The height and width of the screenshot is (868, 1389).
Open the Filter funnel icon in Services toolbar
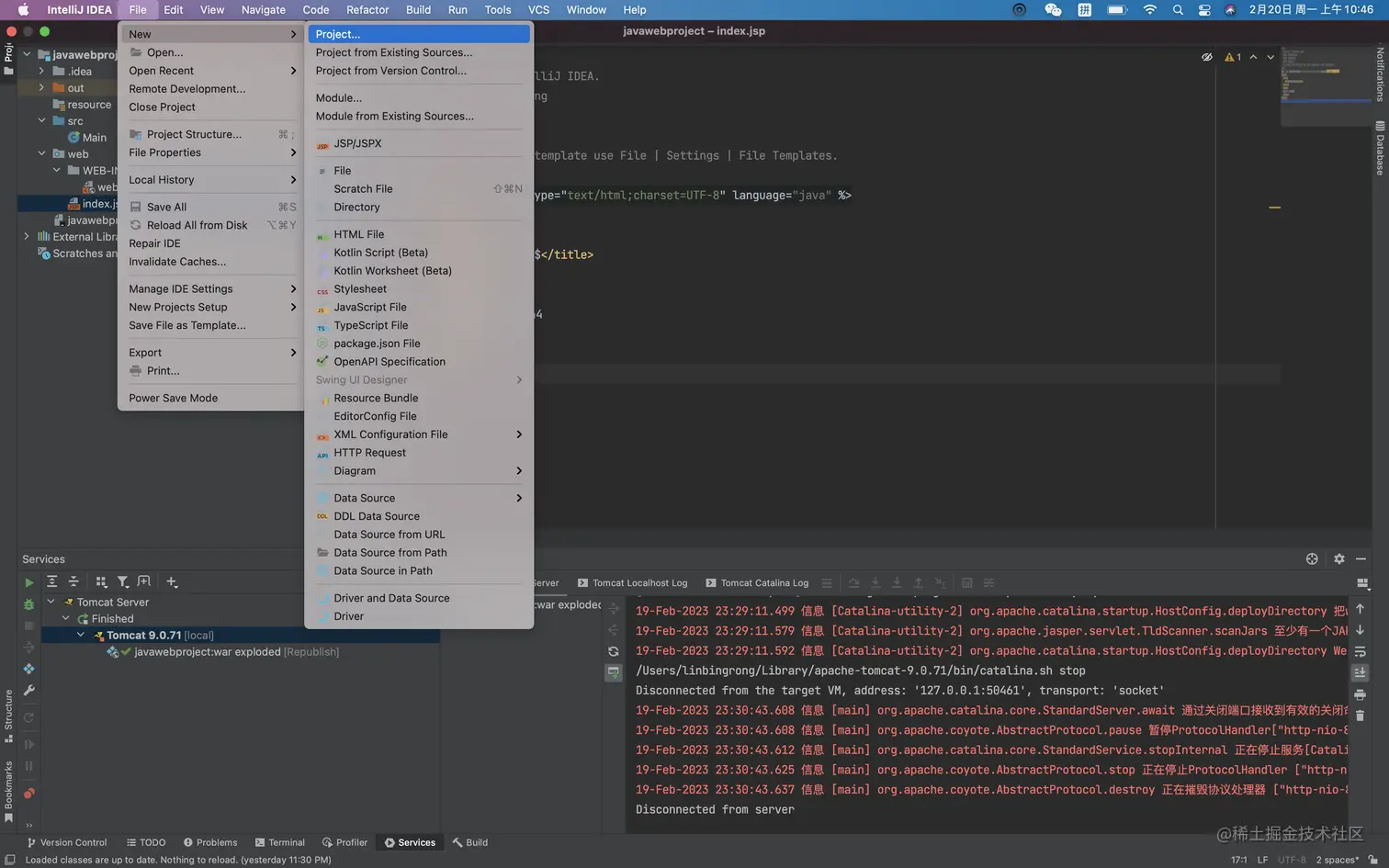click(x=123, y=581)
